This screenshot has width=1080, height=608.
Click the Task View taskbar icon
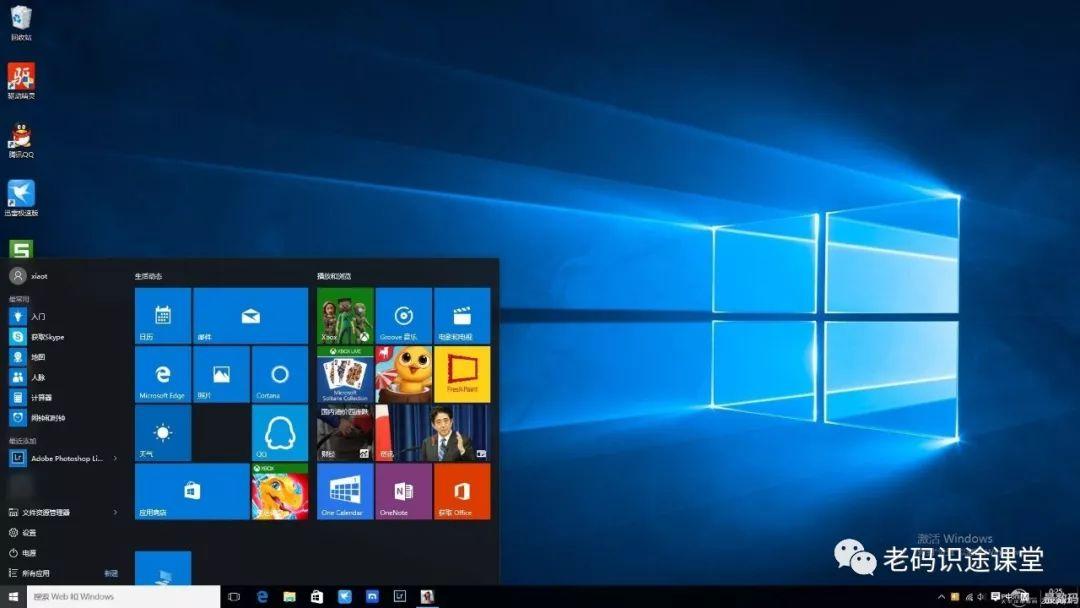(234, 597)
